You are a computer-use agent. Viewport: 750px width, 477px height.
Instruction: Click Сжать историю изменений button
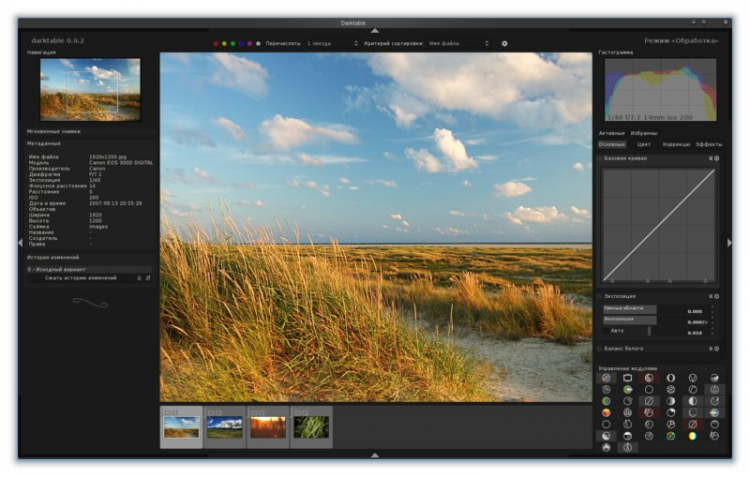(82, 277)
